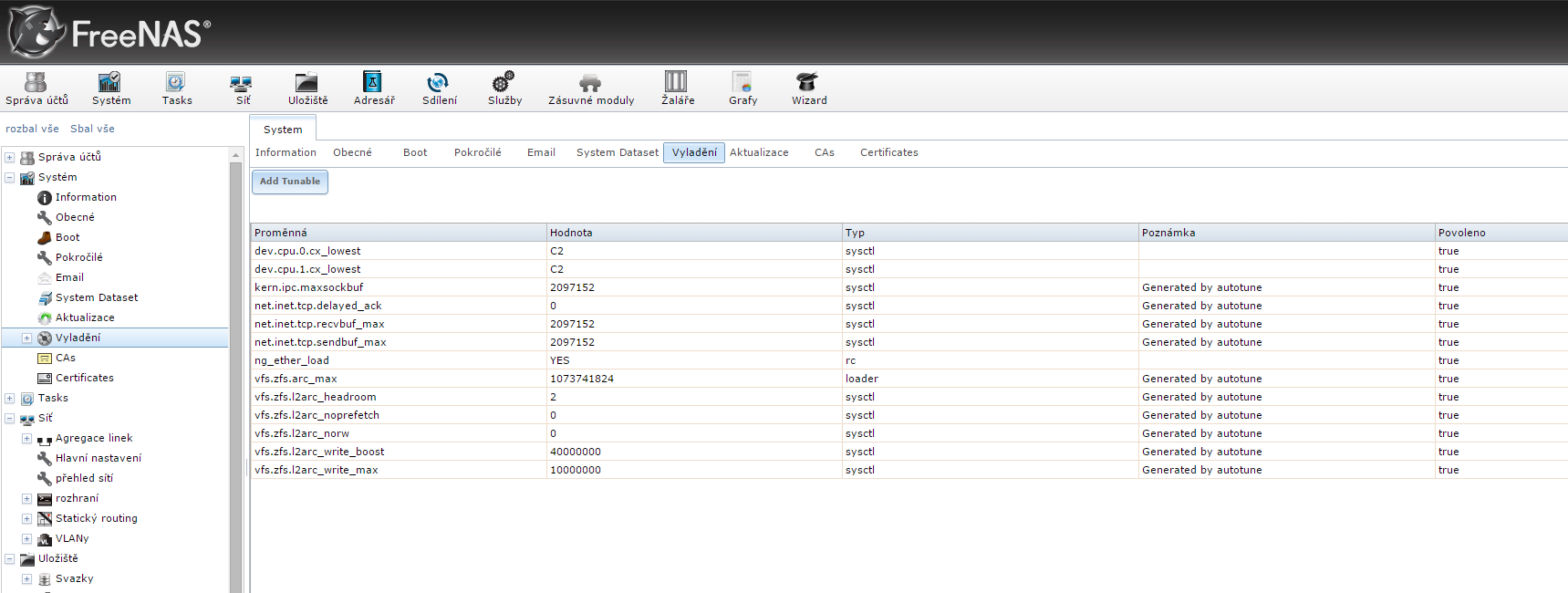
Task: Select Aktualizace in the sidebar tree
Action: click(85, 317)
